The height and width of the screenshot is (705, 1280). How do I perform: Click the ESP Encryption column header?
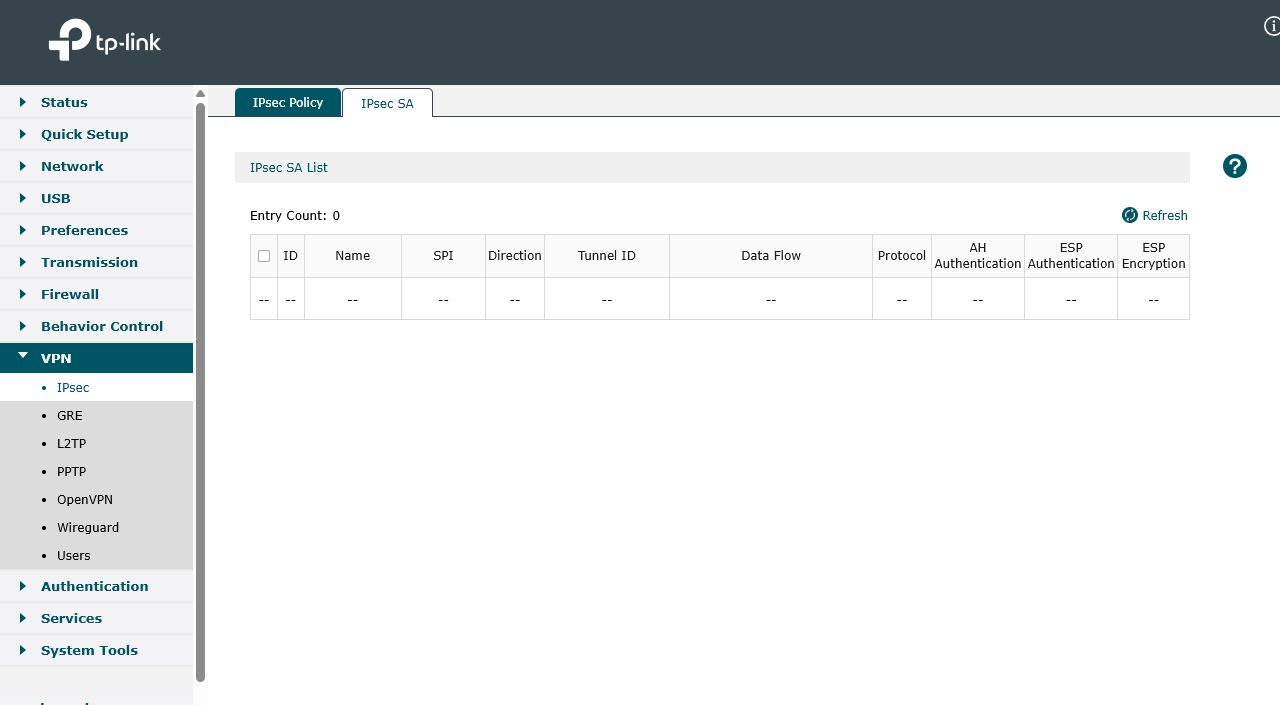point(1154,256)
